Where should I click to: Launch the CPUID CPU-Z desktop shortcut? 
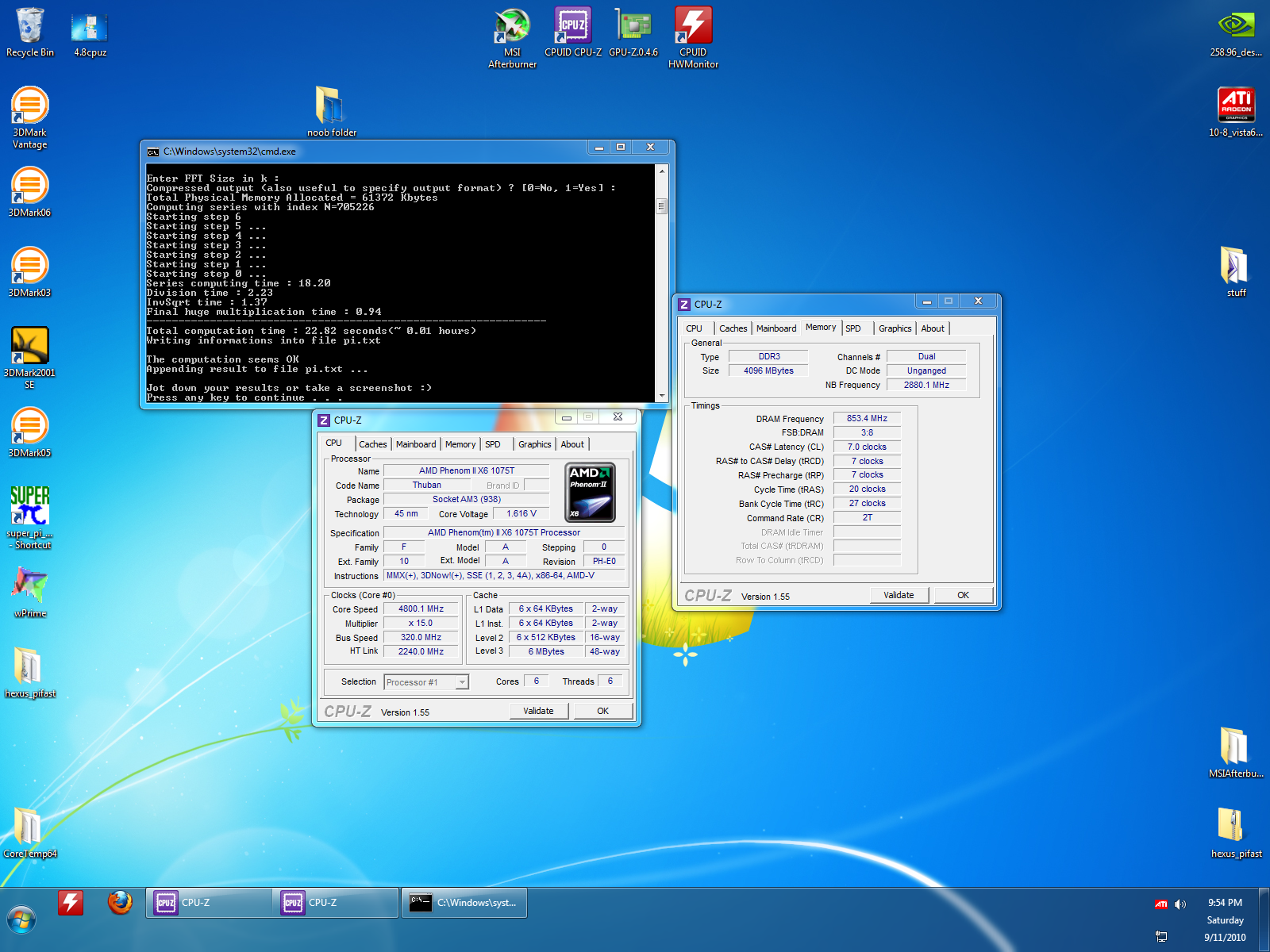(573, 32)
